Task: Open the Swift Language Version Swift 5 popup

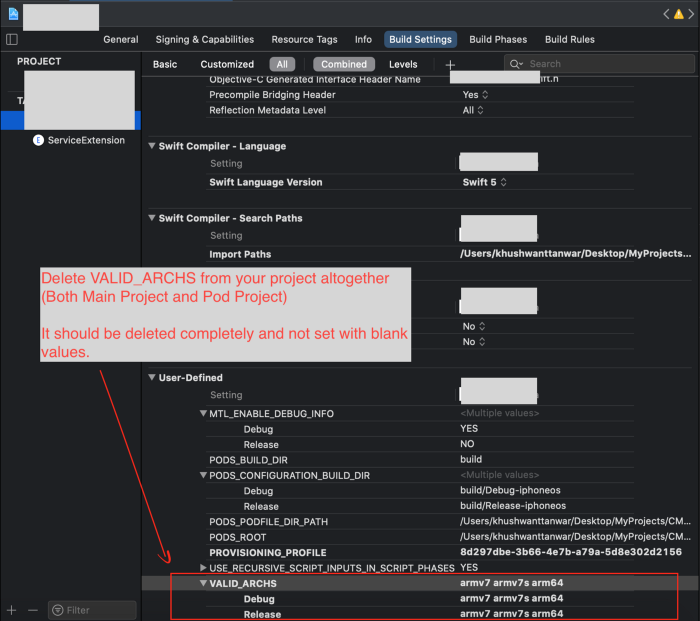Action: click(484, 182)
